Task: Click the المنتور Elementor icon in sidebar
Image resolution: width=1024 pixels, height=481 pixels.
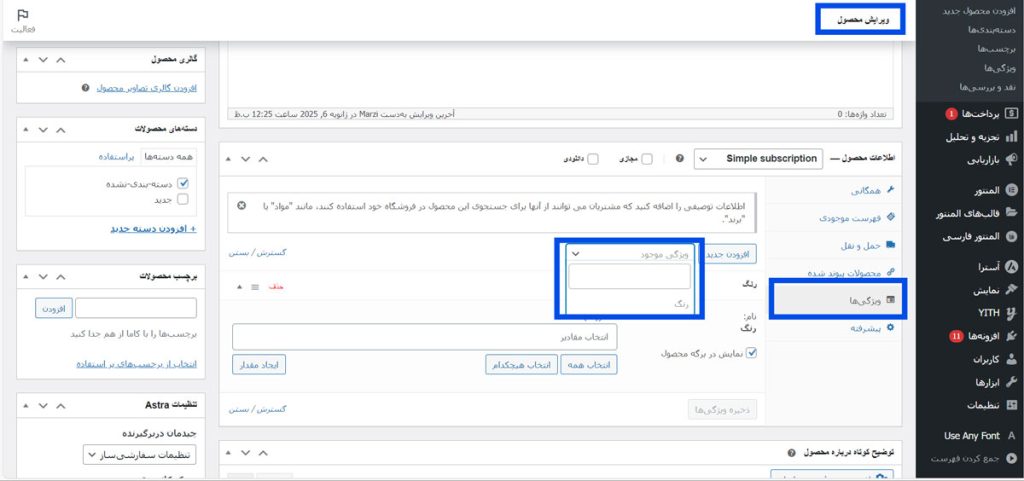Action: 1011,191
